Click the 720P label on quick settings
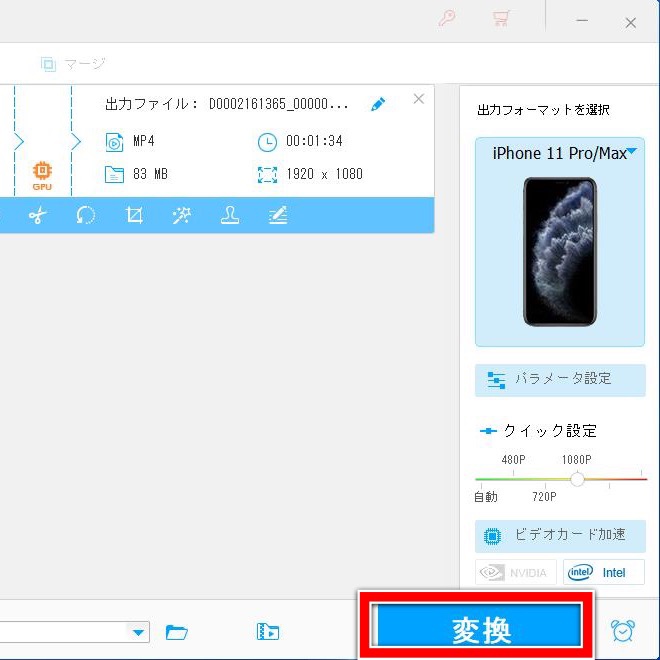The height and width of the screenshot is (660, 660). (x=544, y=497)
